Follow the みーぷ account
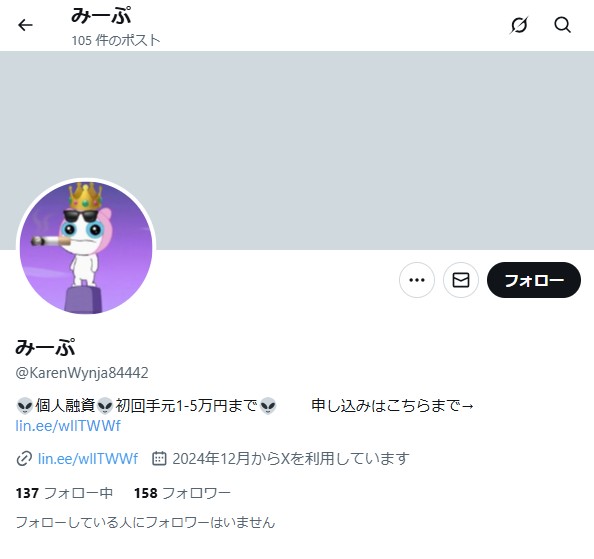The image size is (594, 559). pyautogui.click(x=534, y=280)
